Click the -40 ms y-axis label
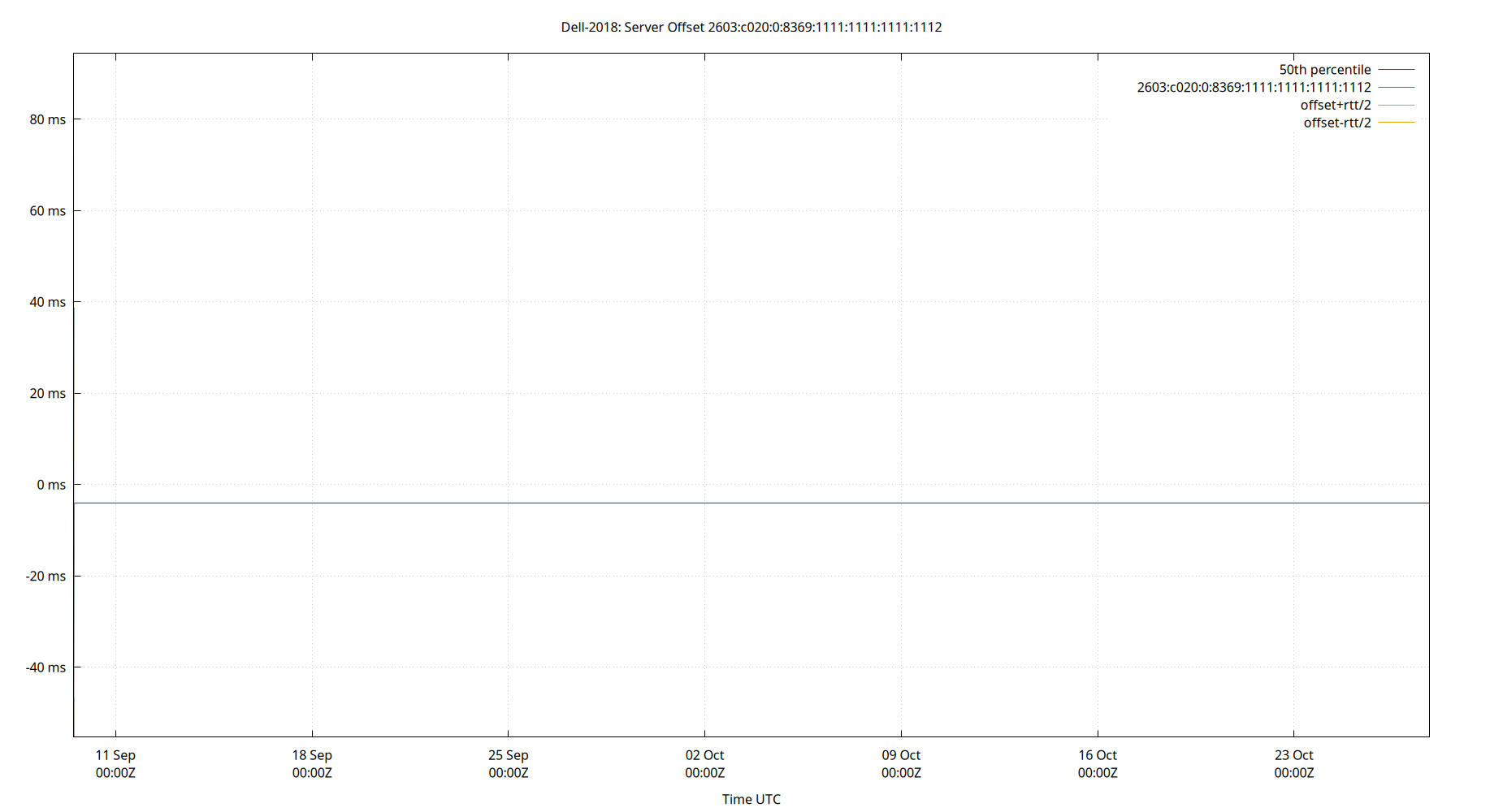 (44, 667)
